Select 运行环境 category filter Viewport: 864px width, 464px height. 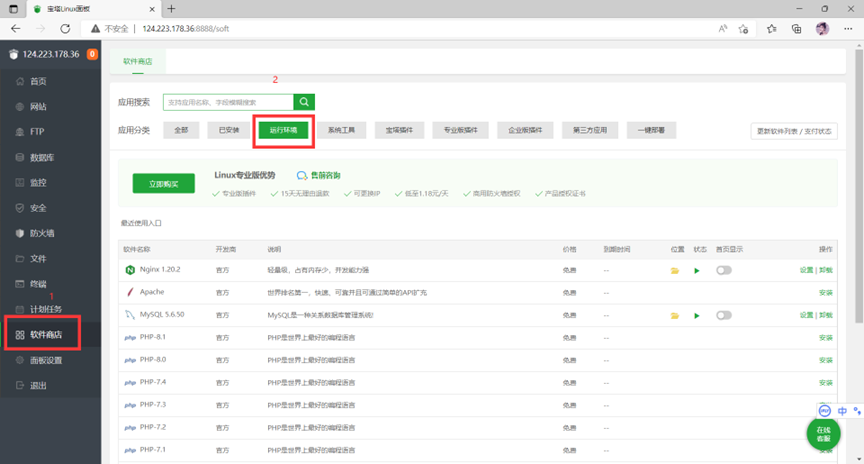283,130
